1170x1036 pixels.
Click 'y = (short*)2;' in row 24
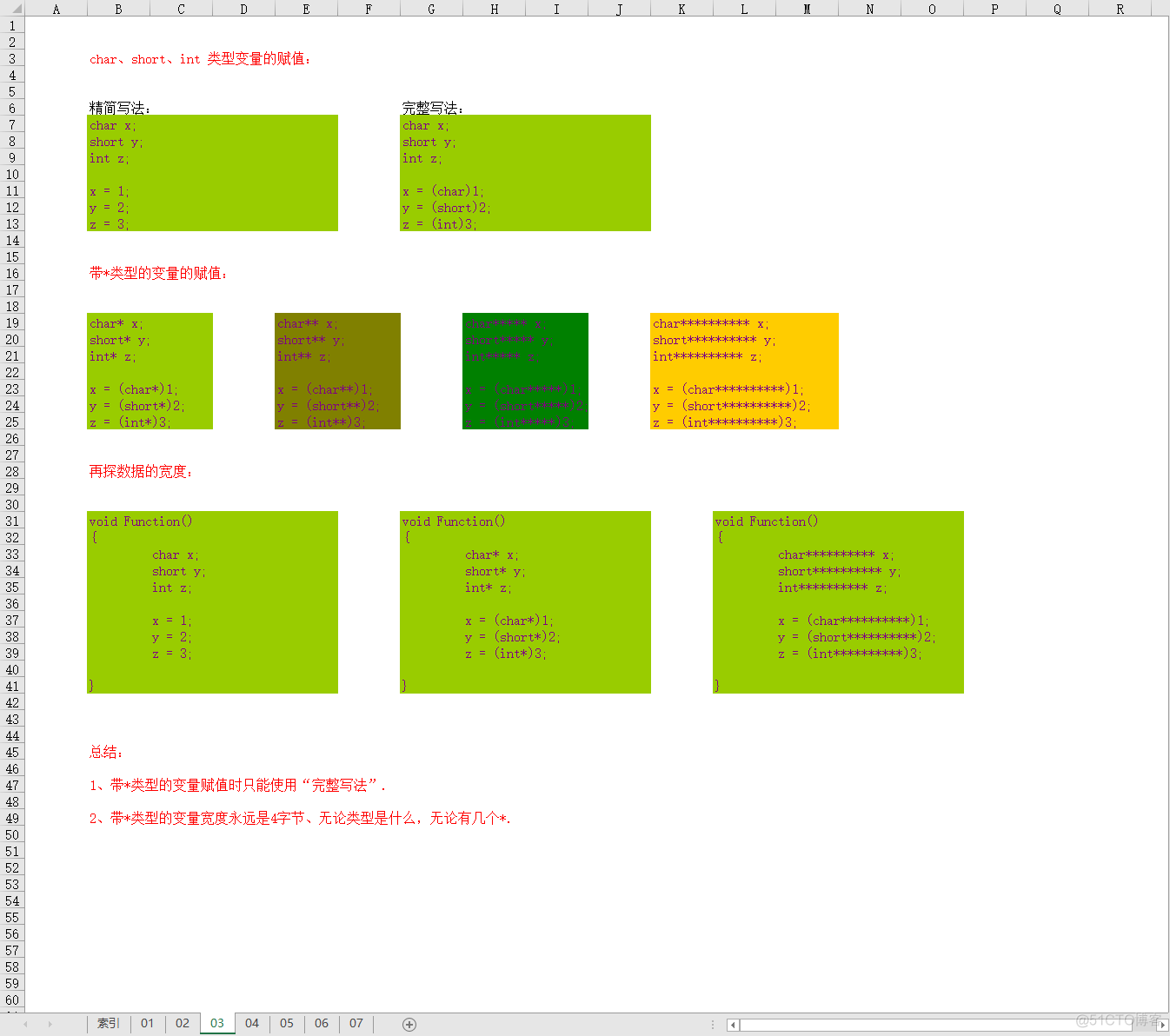point(137,406)
